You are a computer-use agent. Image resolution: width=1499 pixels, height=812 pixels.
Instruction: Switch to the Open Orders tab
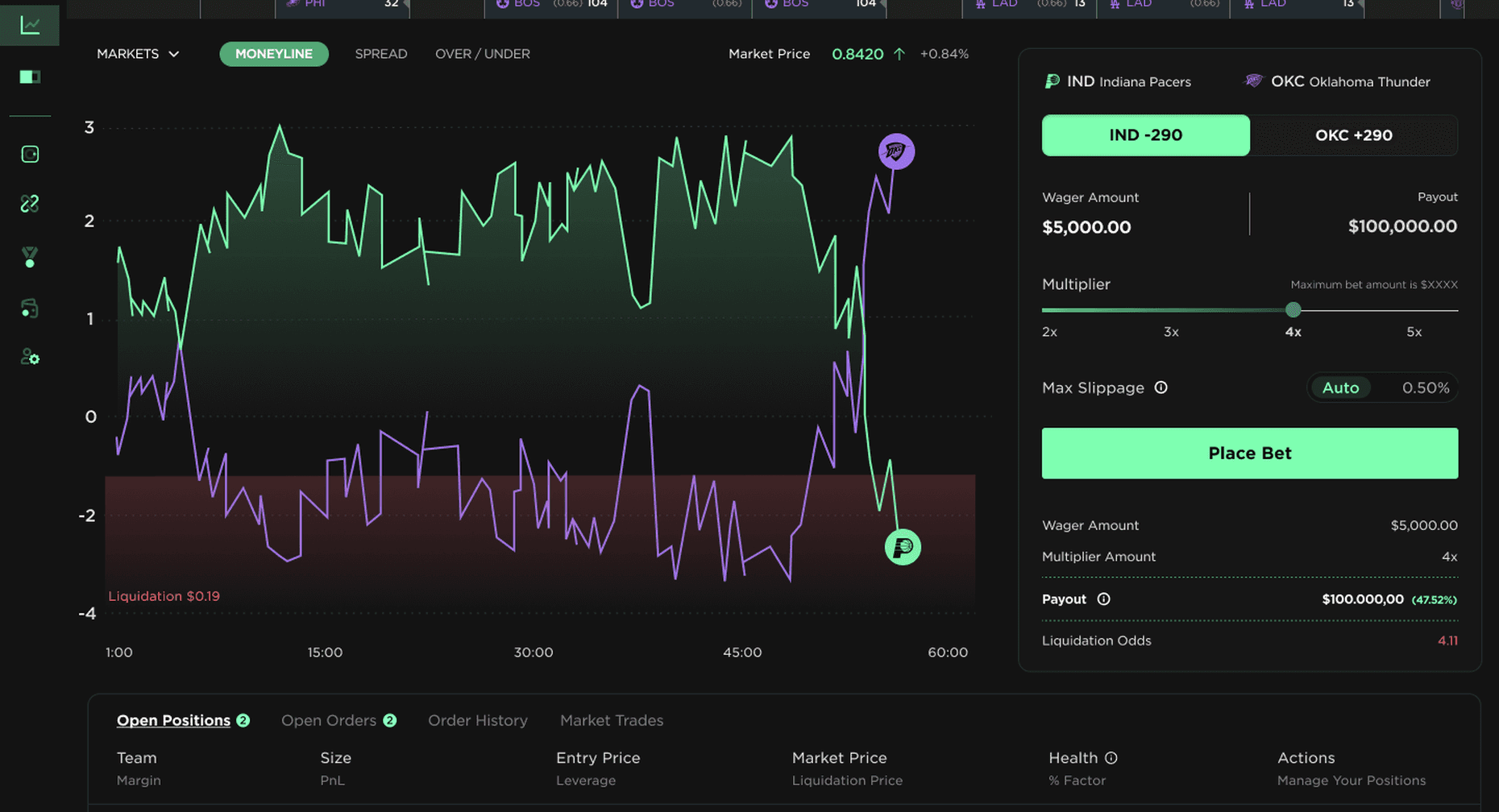[x=338, y=720]
